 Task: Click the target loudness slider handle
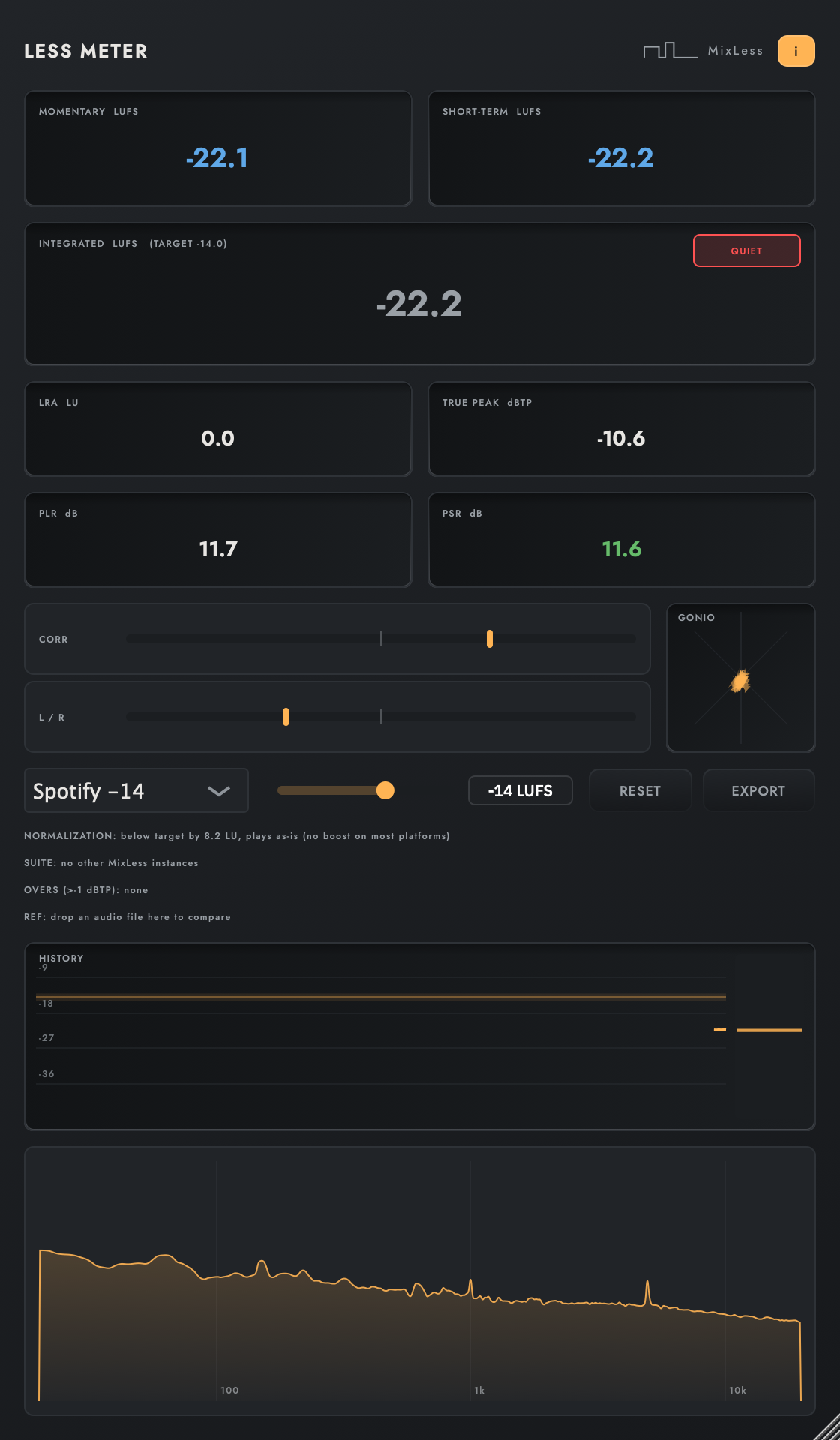tap(385, 790)
